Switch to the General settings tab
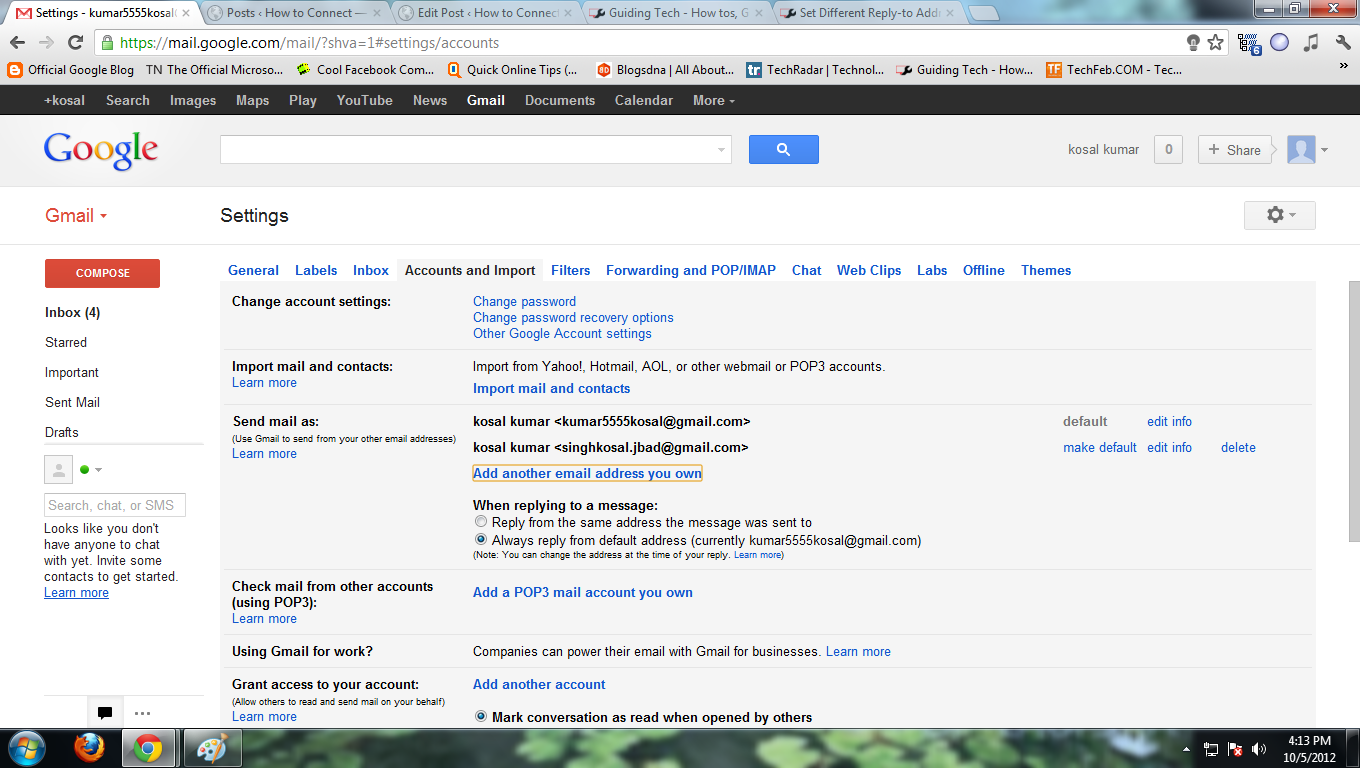Image resolution: width=1360 pixels, height=768 pixels. click(253, 270)
